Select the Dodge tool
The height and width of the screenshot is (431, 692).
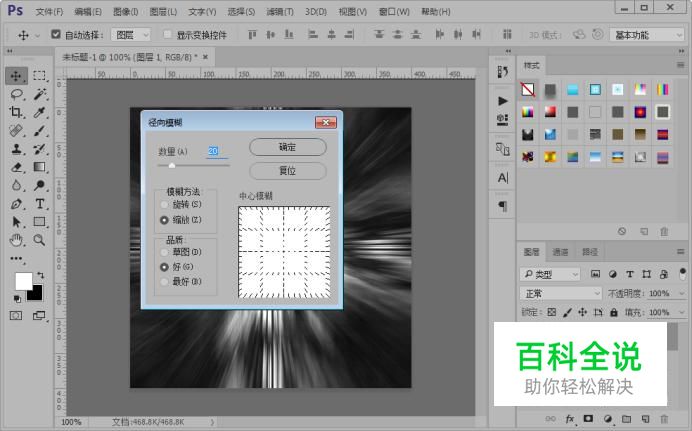point(39,185)
